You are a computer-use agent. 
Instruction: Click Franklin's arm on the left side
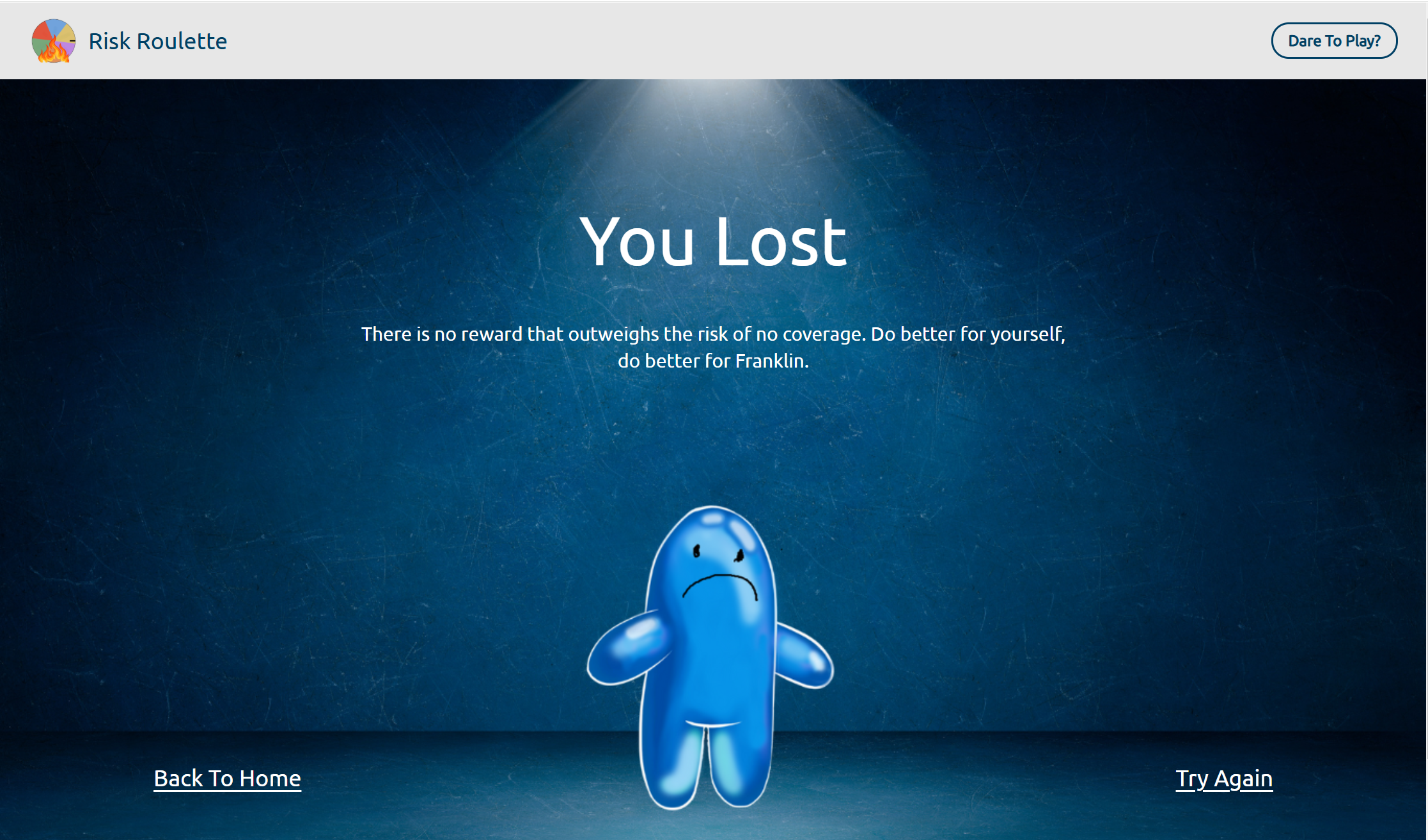[627, 648]
